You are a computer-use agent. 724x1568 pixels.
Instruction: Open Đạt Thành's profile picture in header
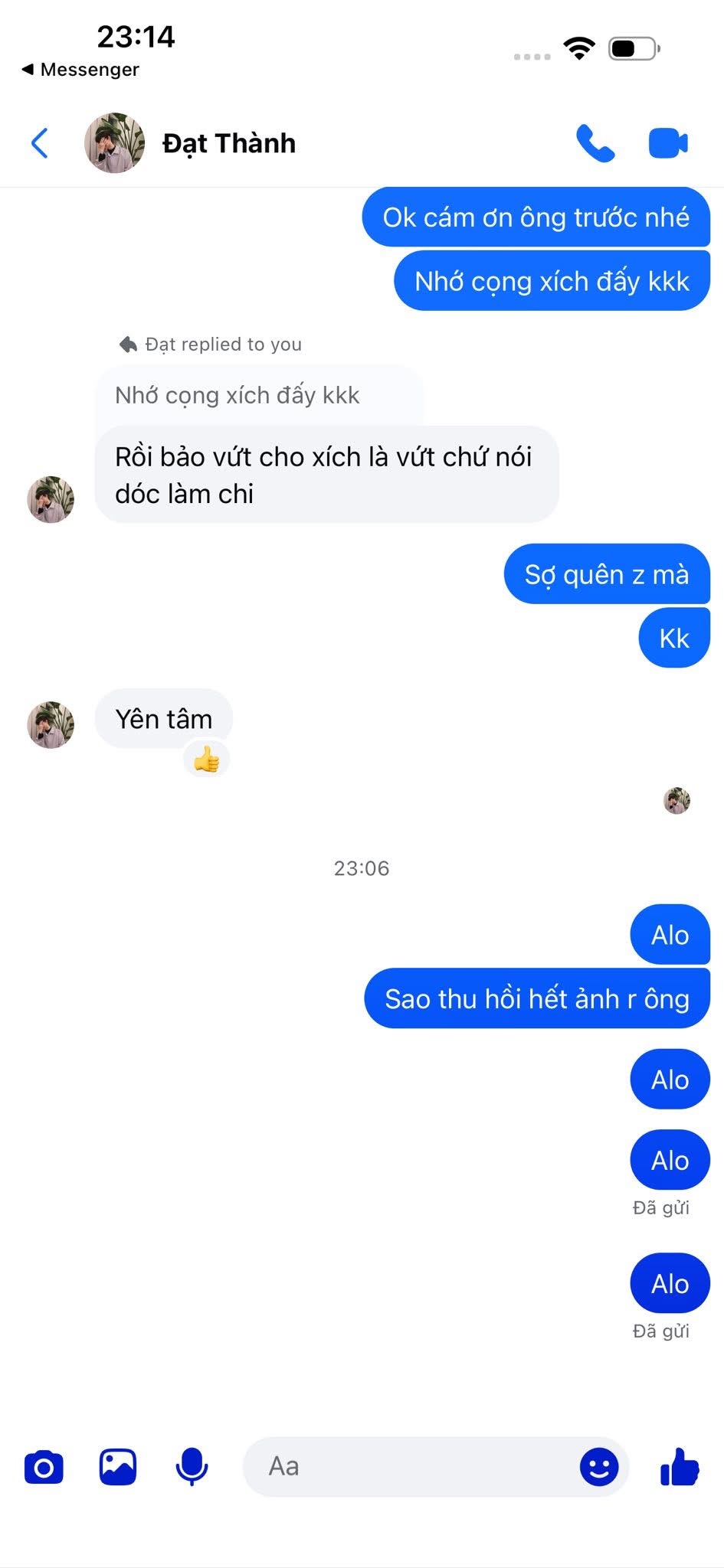(115, 143)
